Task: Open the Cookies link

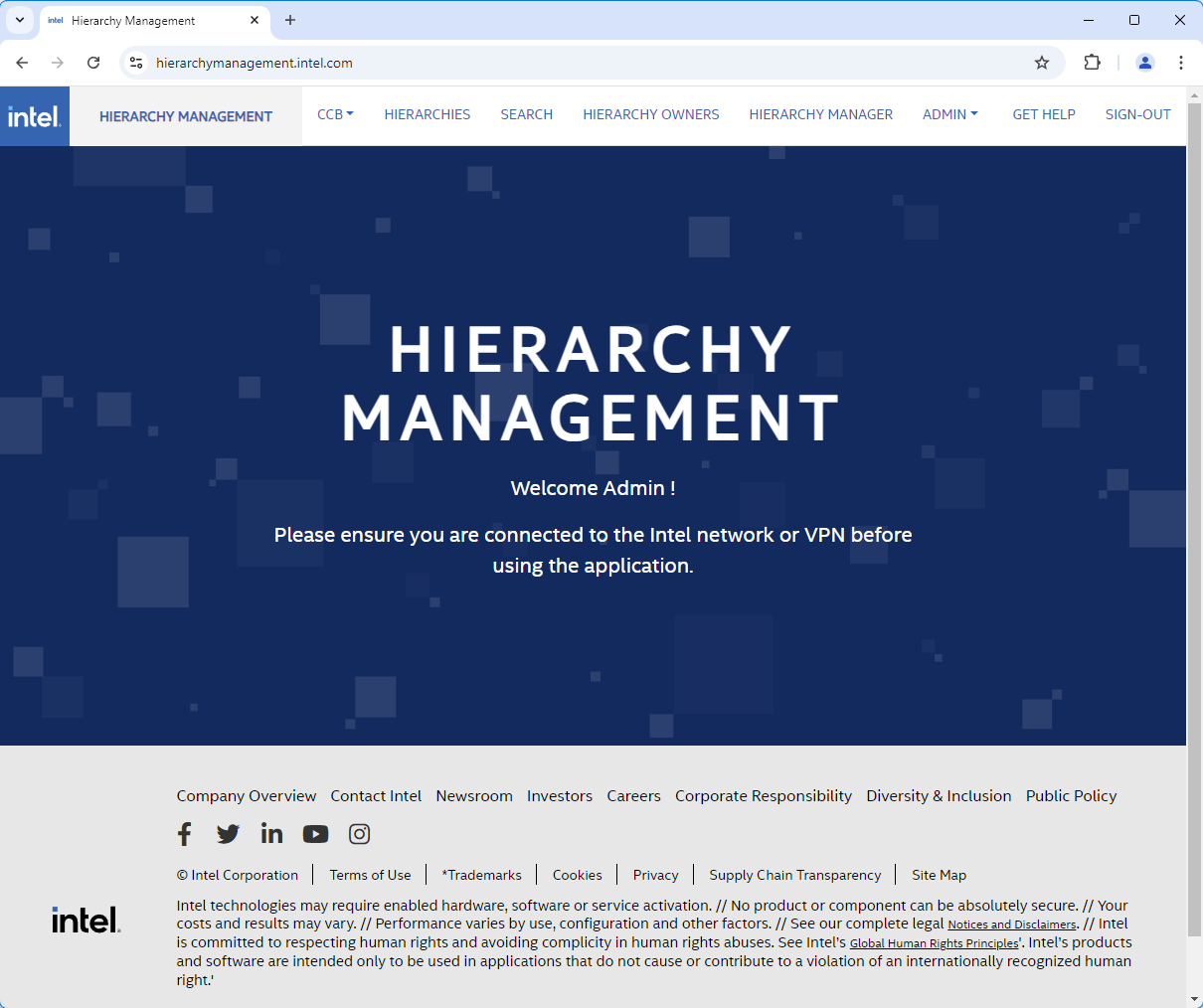Action: [x=578, y=875]
